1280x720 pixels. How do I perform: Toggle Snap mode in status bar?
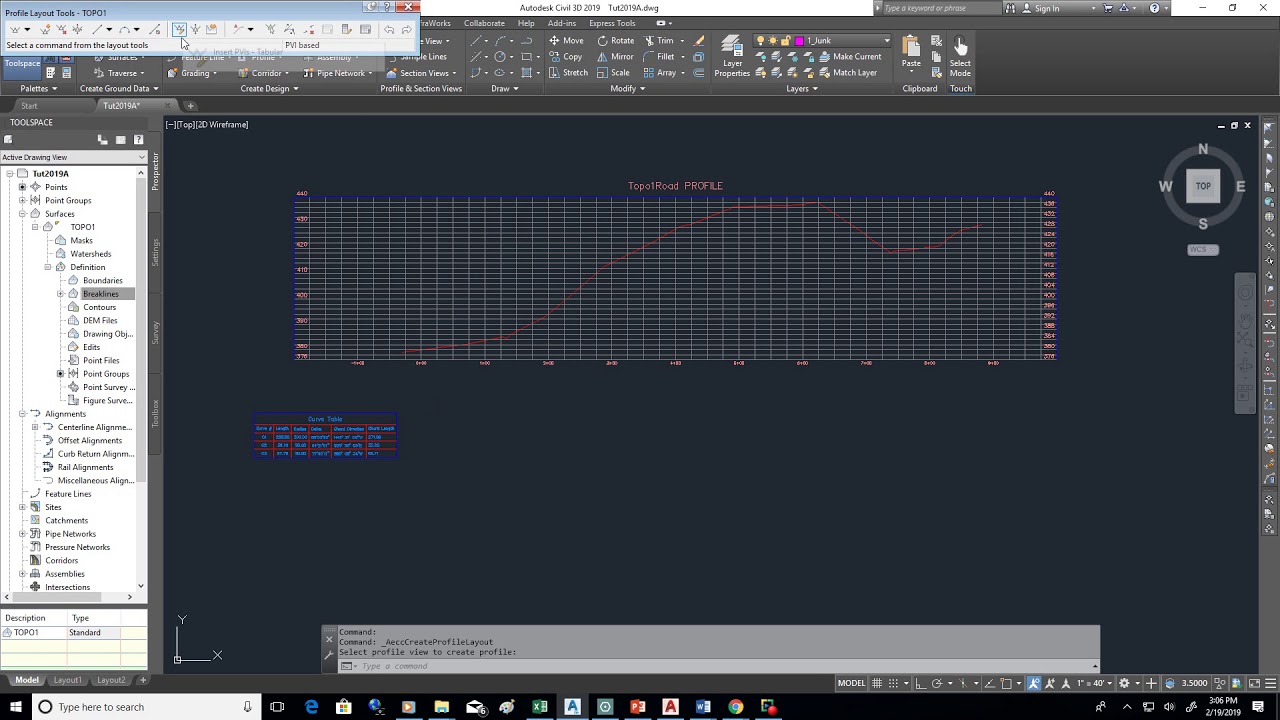892,683
